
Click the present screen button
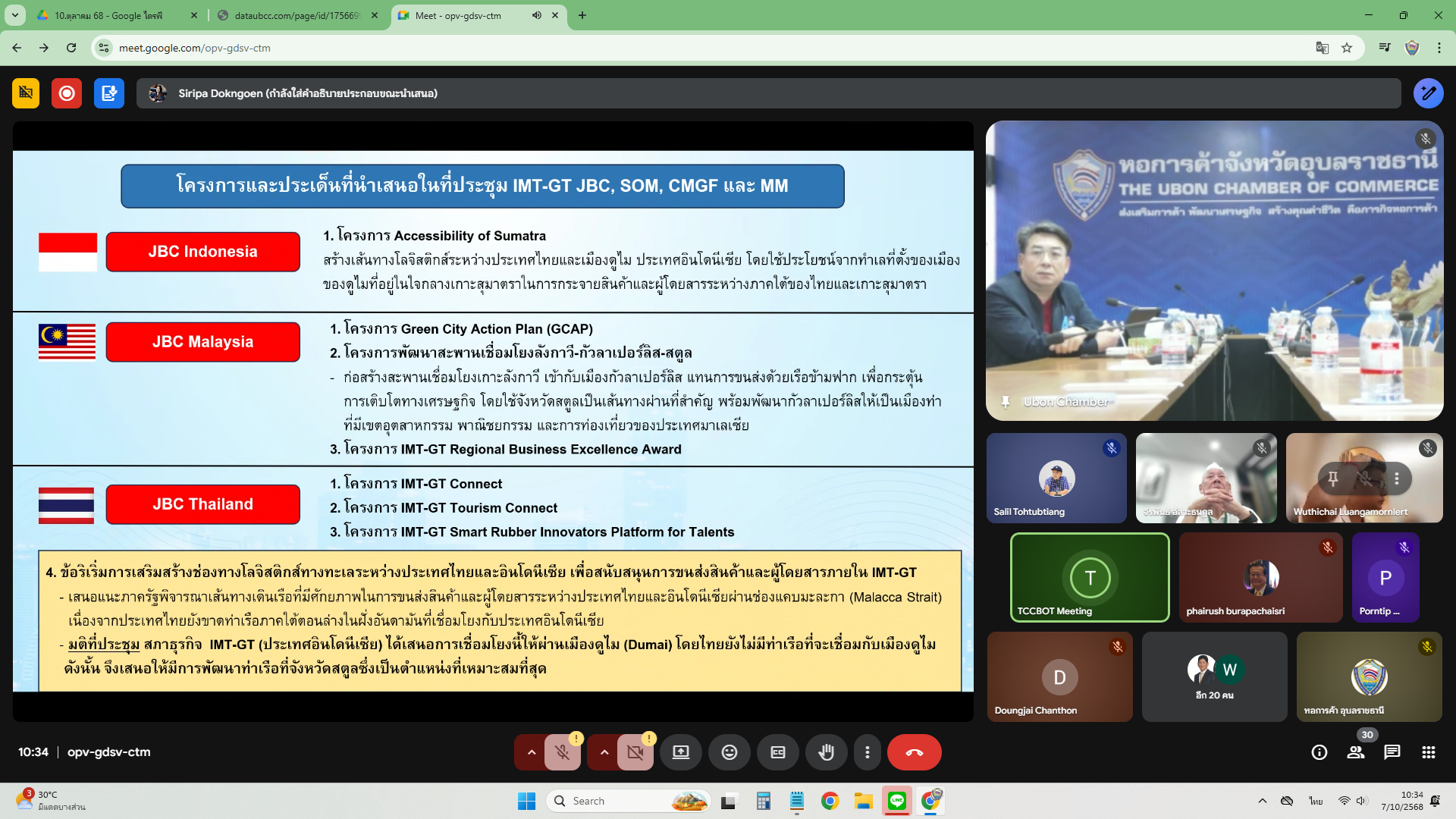(x=680, y=752)
